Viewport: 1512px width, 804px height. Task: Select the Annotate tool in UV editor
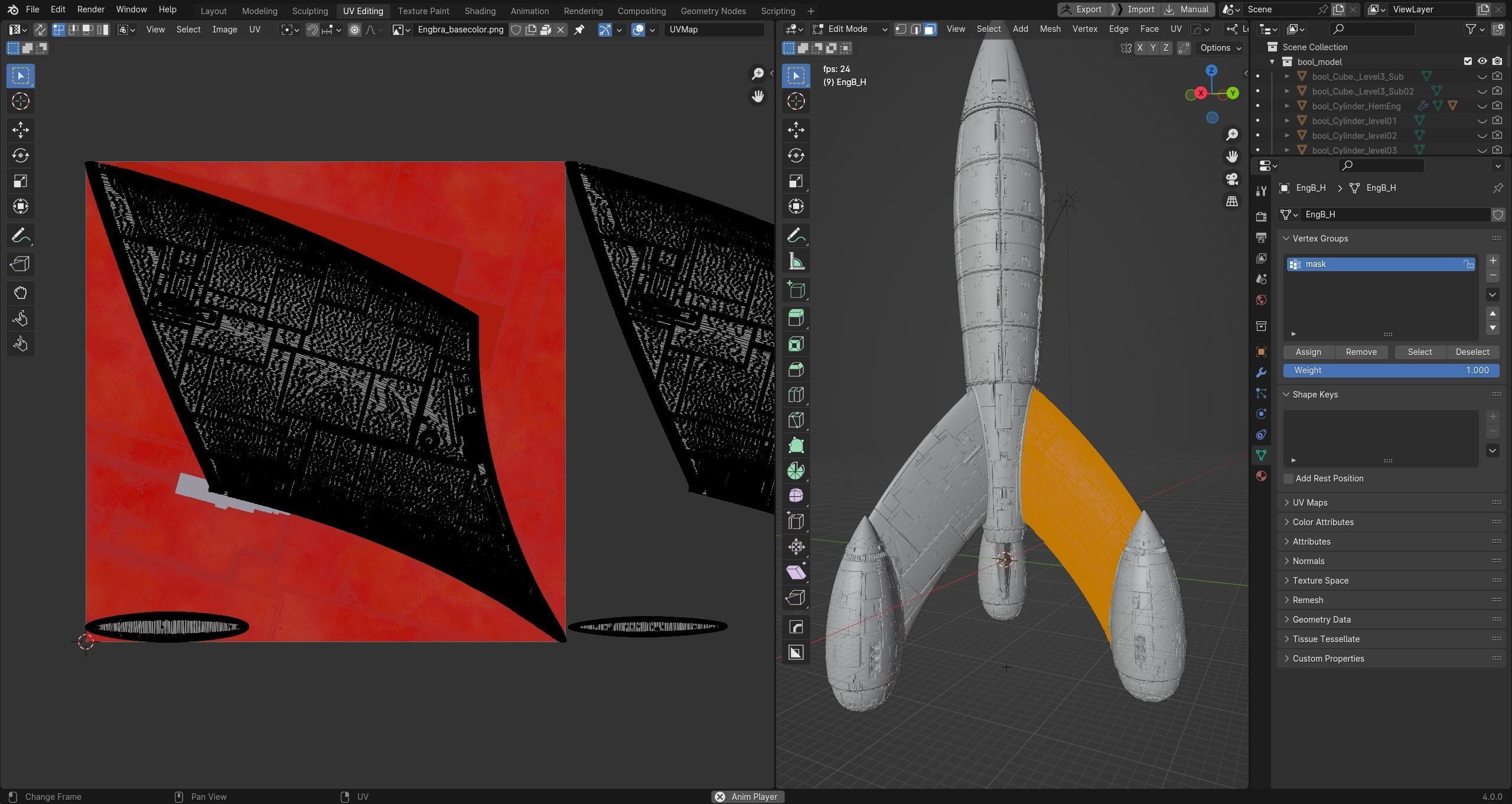(x=21, y=236)
